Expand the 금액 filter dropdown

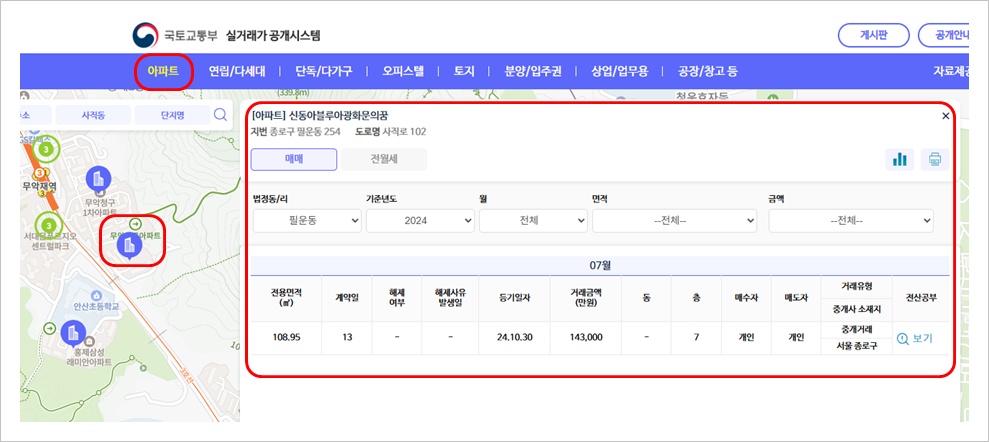850,220
